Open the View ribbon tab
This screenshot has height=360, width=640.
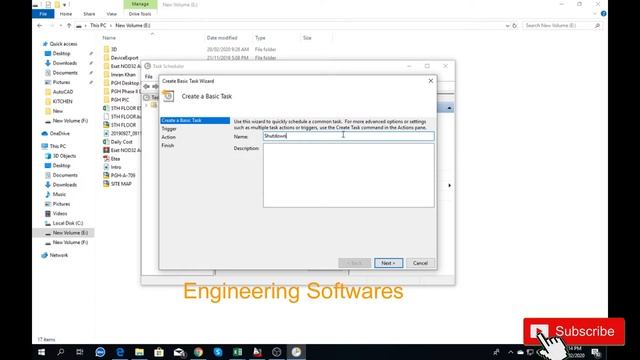coord(111,14)
